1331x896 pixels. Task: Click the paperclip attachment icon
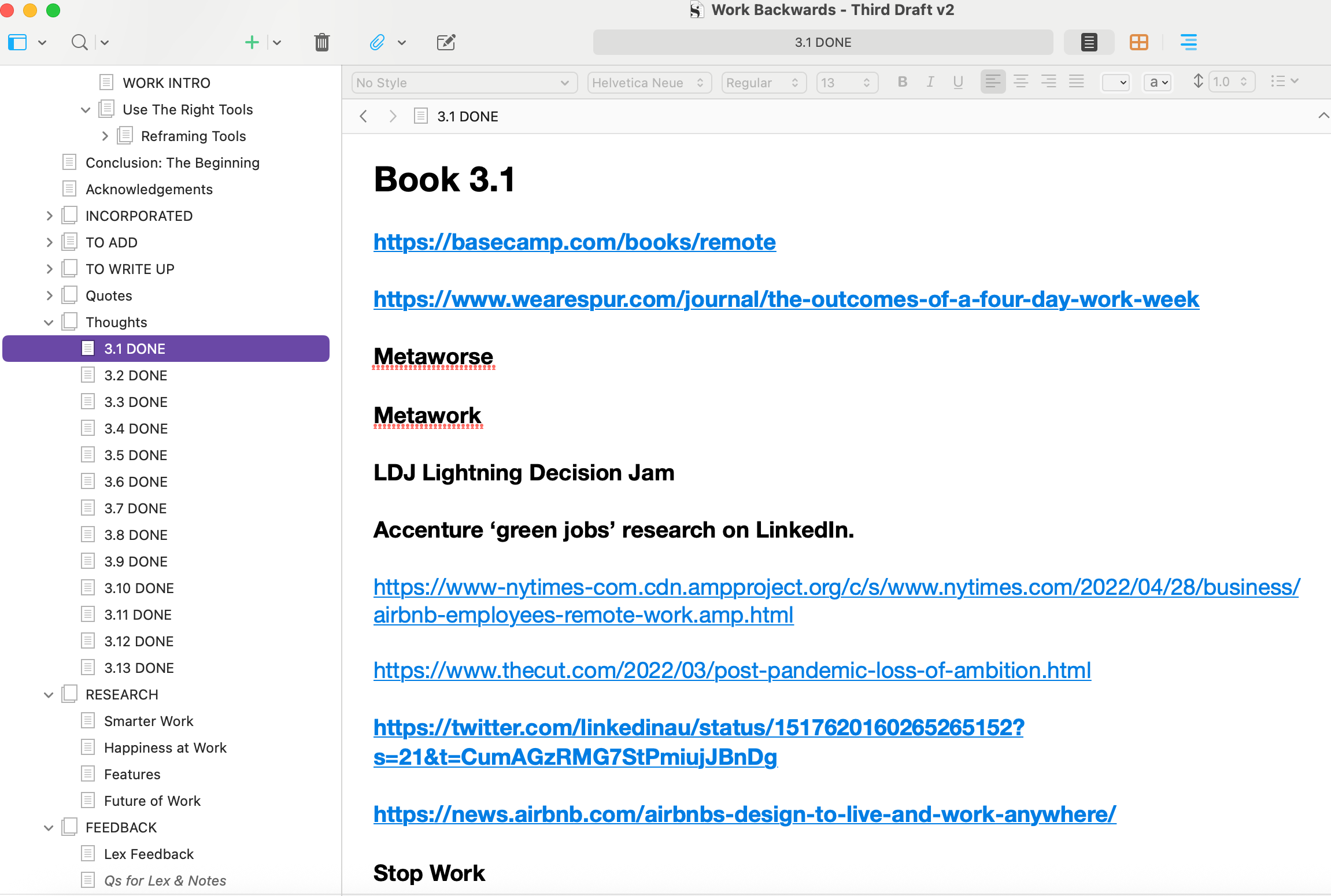click(377, 42)
